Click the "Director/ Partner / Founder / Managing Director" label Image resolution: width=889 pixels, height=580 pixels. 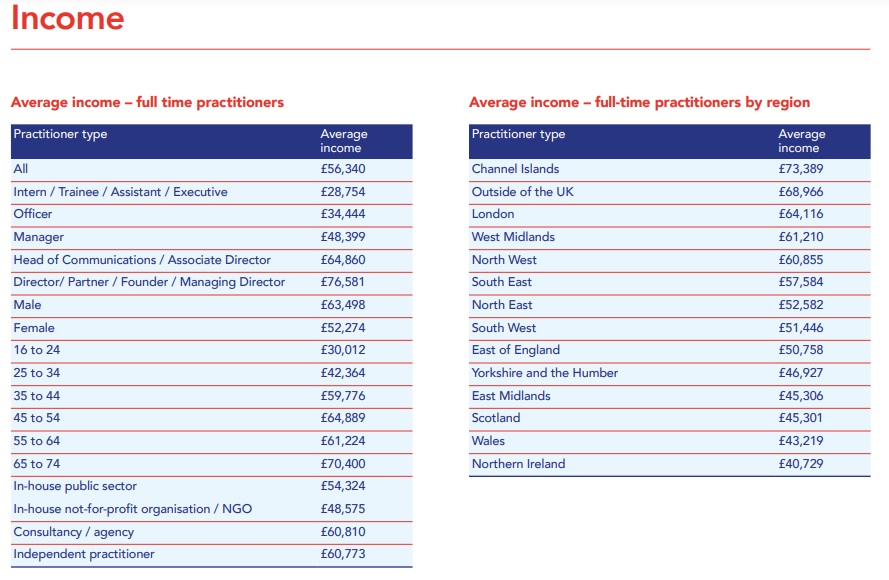(149, 282)
